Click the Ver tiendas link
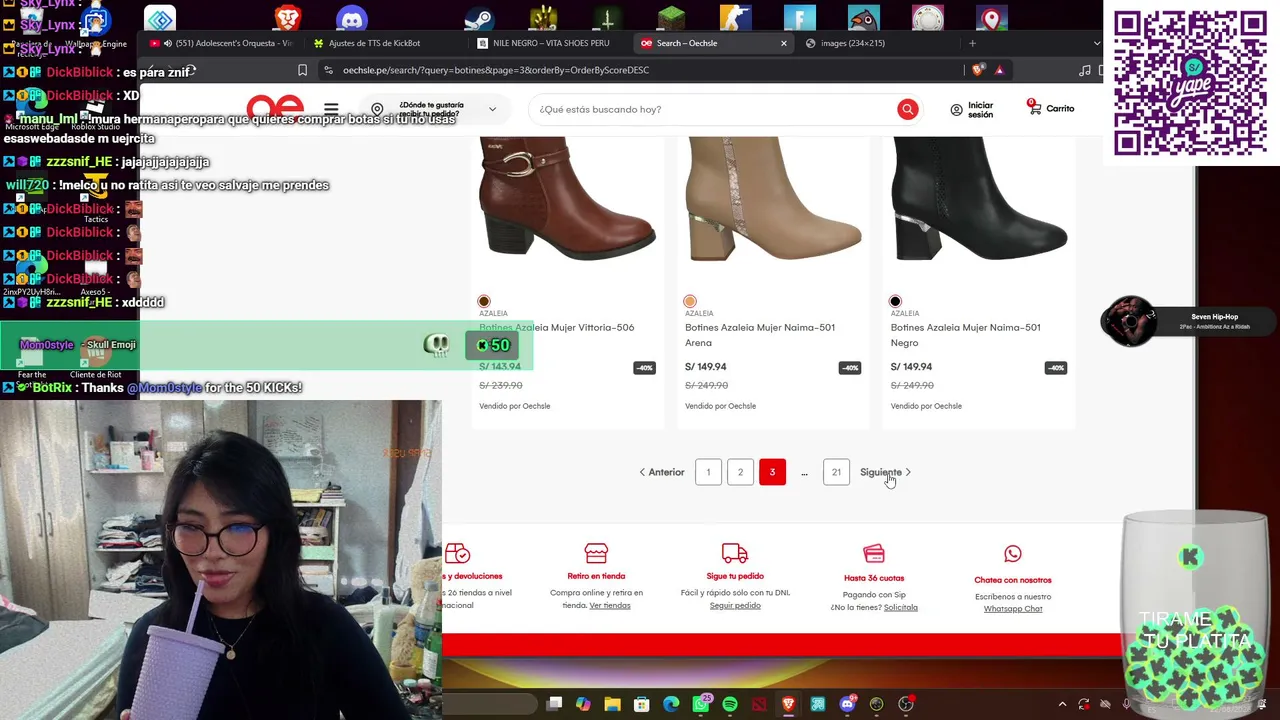Image resolution: width=1280 pixels, height=720 pixels. point(610,606)
